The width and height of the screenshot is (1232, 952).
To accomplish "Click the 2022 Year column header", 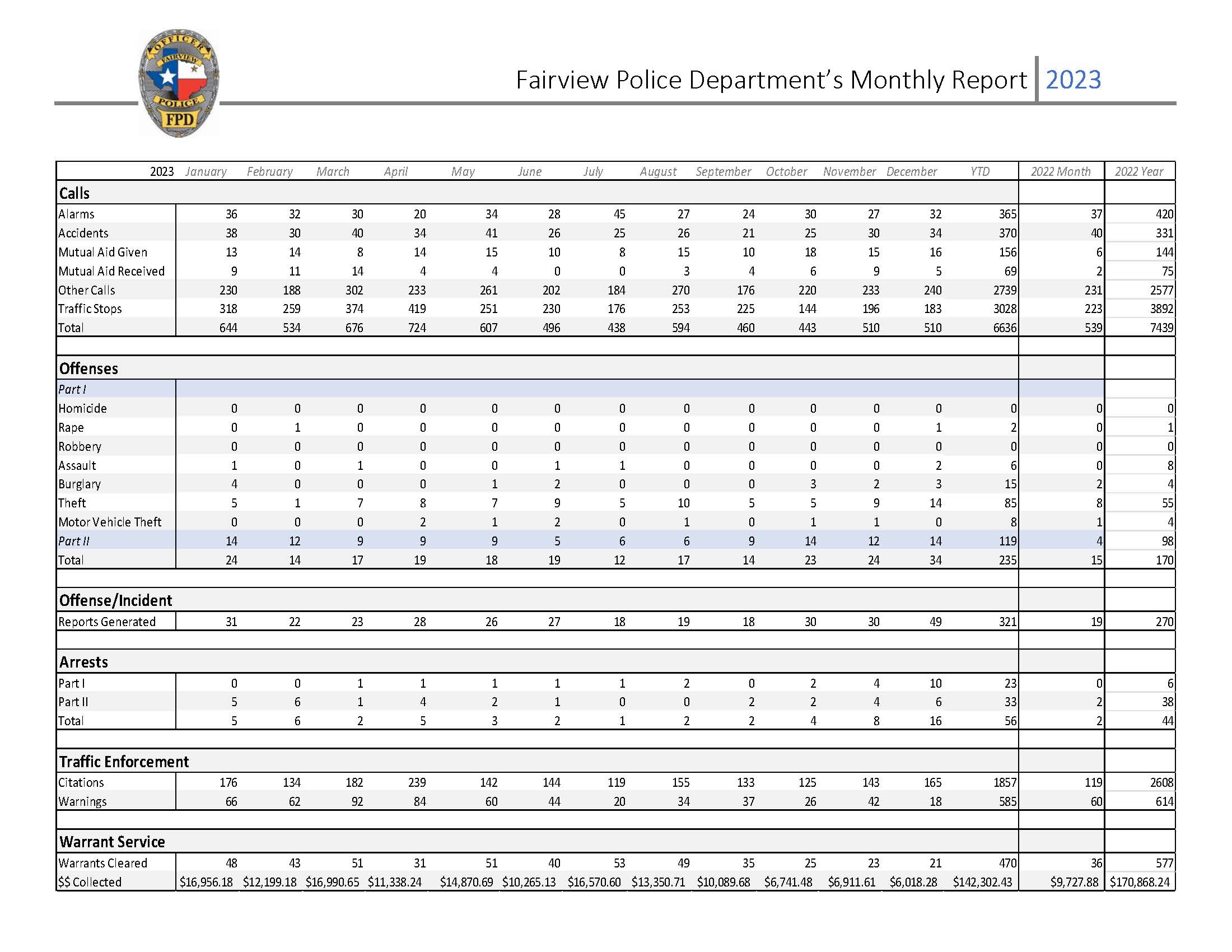I will pos(1139,171).
